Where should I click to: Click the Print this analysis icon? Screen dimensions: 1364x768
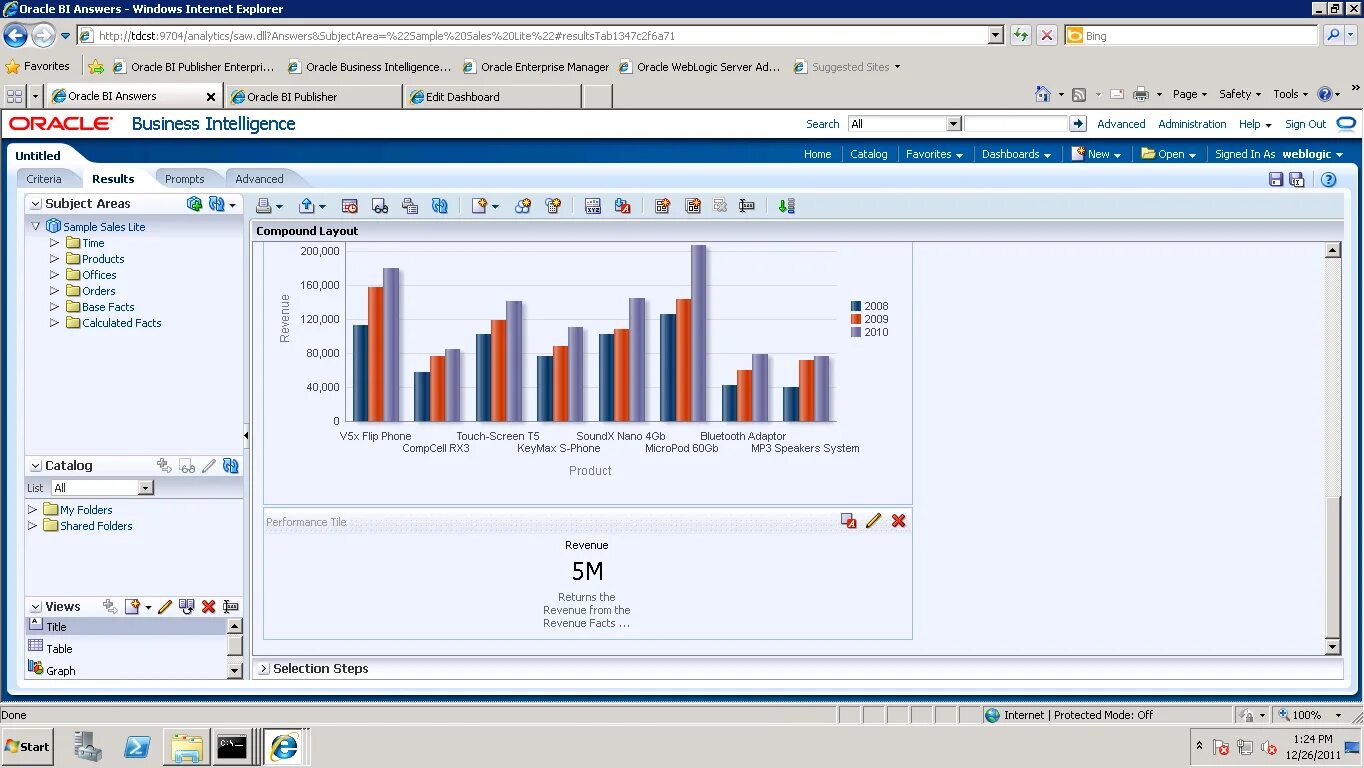coord(264,206)
